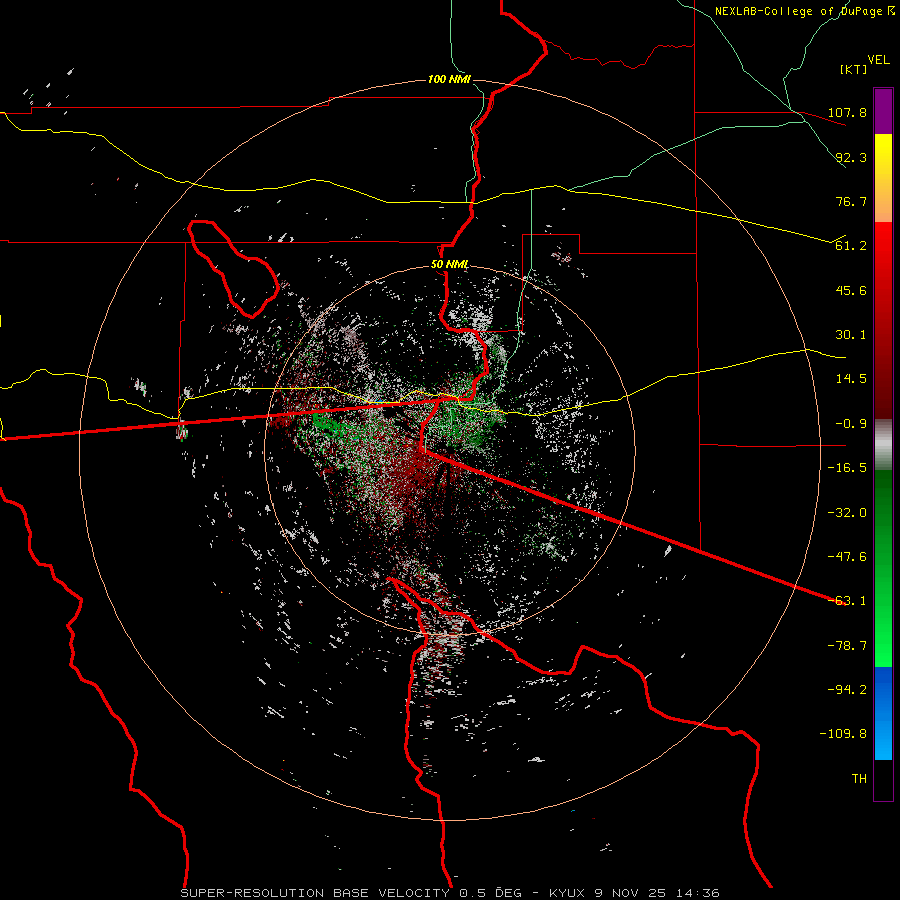The height and width of the screenshot is (900, 900).
Task: Click the TH legend label
Action: 859,779
